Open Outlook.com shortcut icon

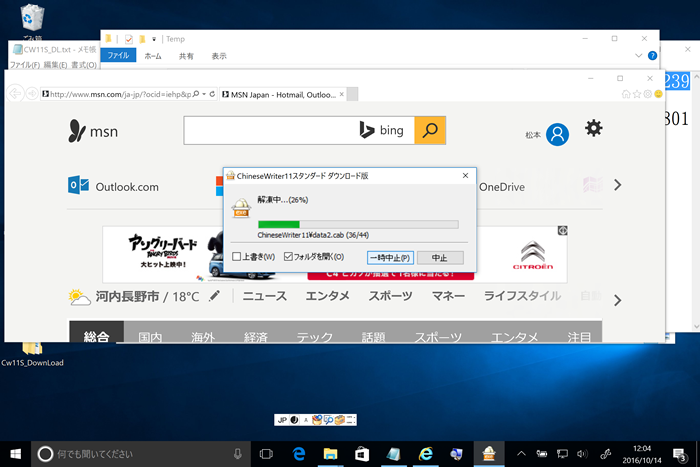[78, 185]
